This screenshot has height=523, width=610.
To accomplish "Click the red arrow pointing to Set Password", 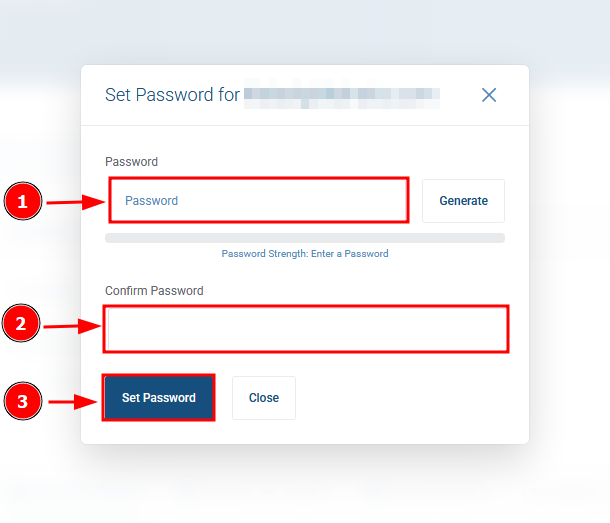I will tap(73, 402).
